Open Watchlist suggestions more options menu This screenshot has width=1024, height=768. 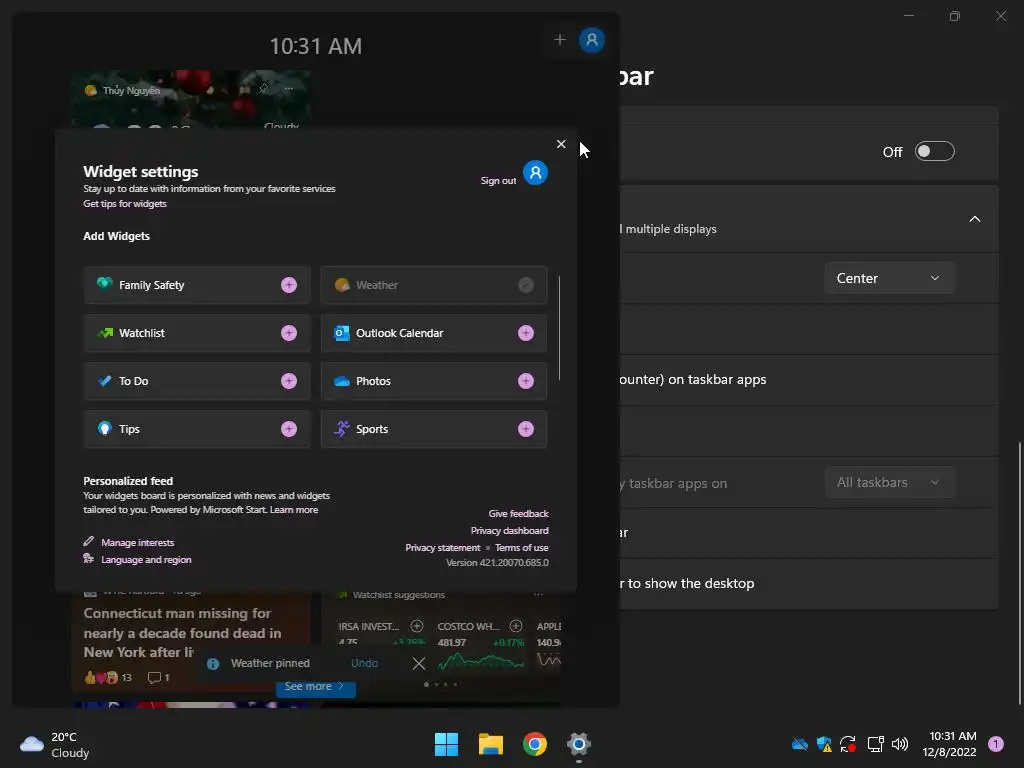pyautogui.click(x=538, y=594)
